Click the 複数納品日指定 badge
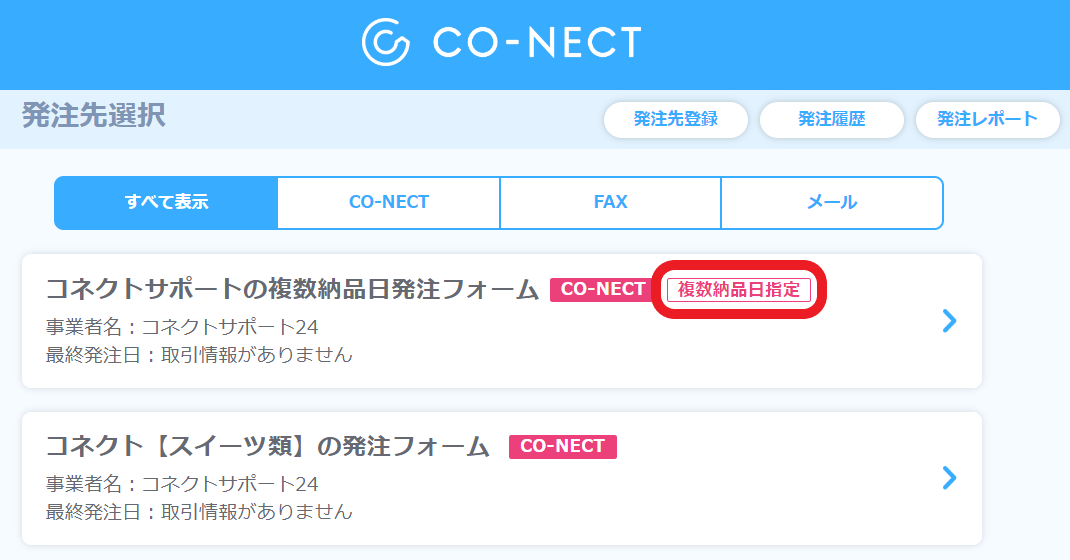Viewport: 1070px width, 560px height. (739, 289)
